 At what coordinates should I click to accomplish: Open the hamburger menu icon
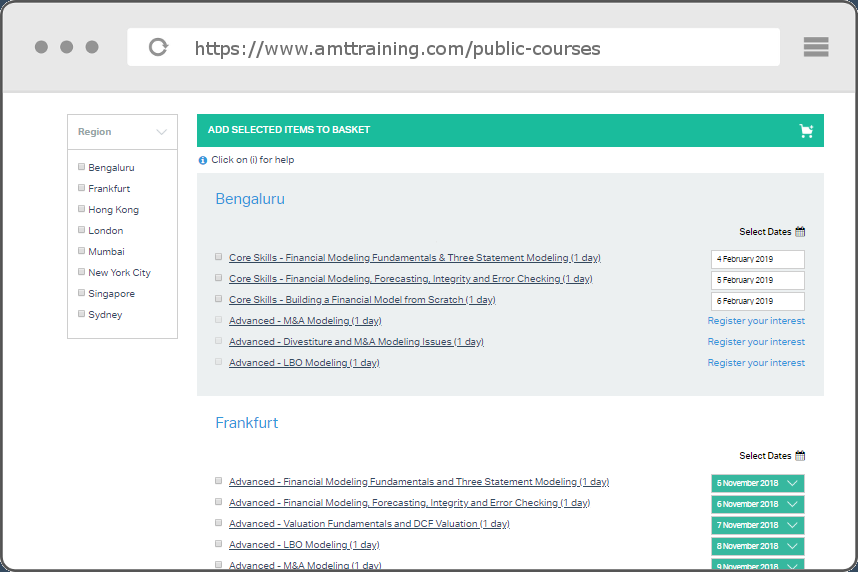click(816, 47)
